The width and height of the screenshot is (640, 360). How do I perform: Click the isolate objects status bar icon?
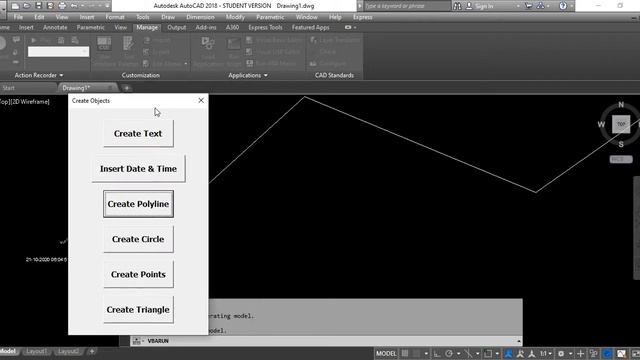click(x=594, y=353)
